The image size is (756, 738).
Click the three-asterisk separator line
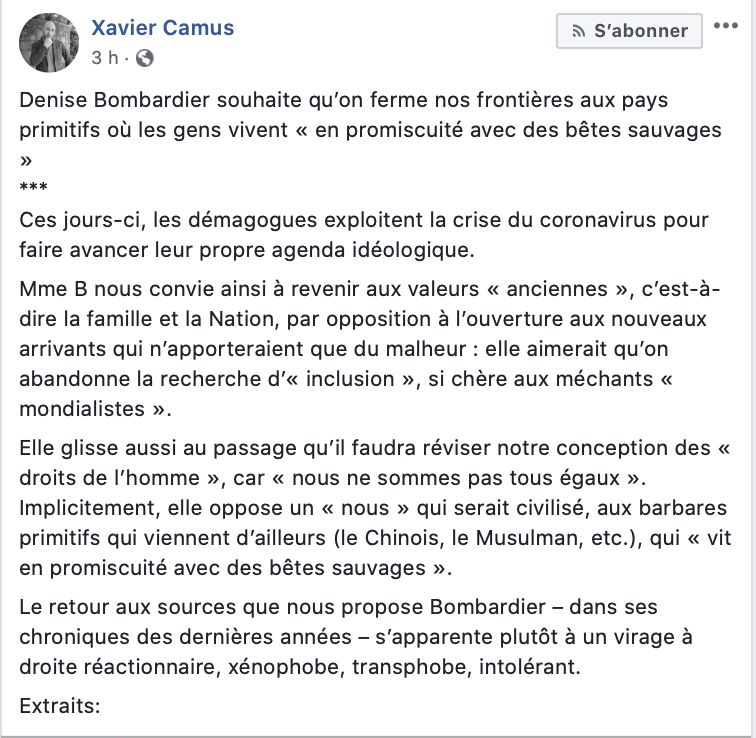point(33,187)
